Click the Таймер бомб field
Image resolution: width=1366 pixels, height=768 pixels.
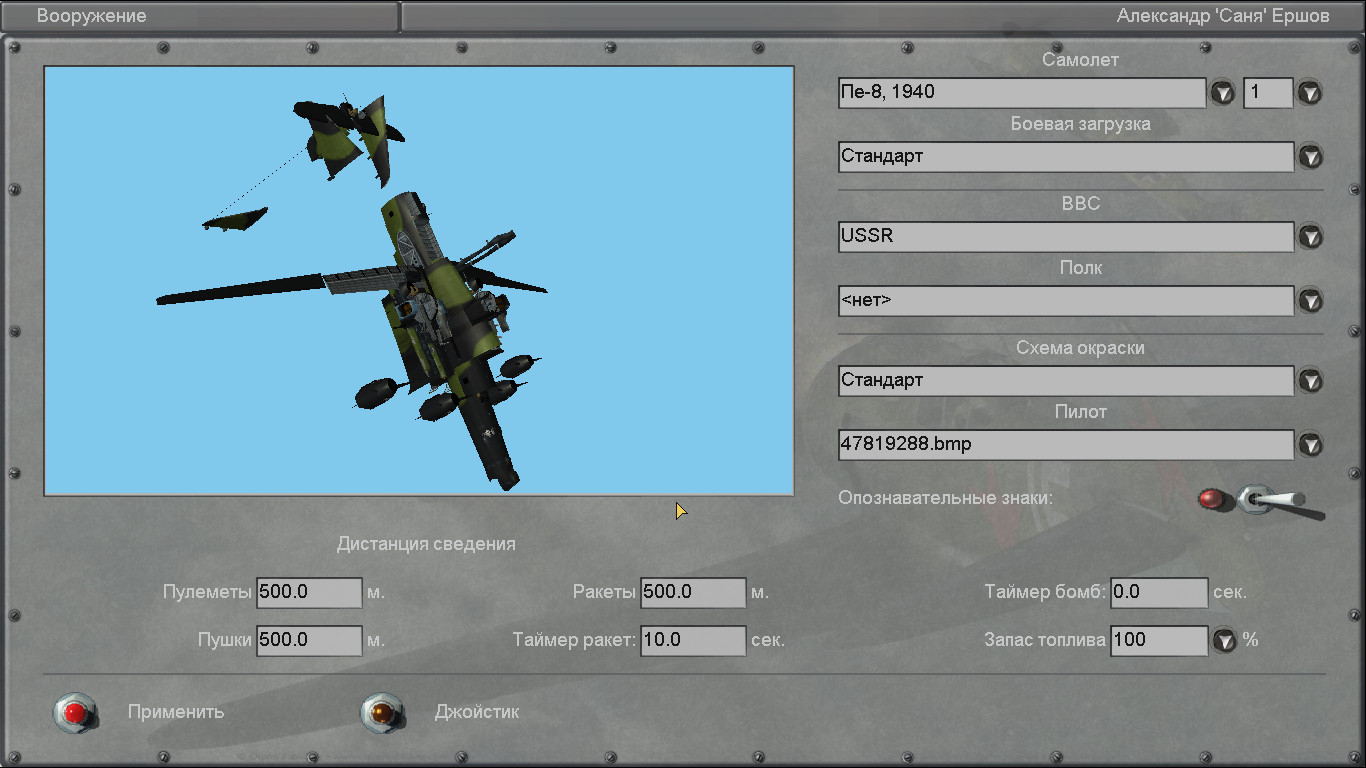(1159, 592)
